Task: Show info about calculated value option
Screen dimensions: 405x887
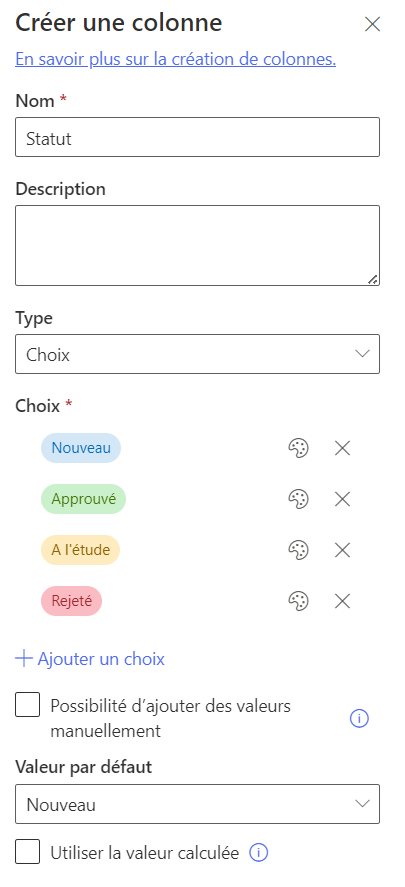Action: point(258,852)
